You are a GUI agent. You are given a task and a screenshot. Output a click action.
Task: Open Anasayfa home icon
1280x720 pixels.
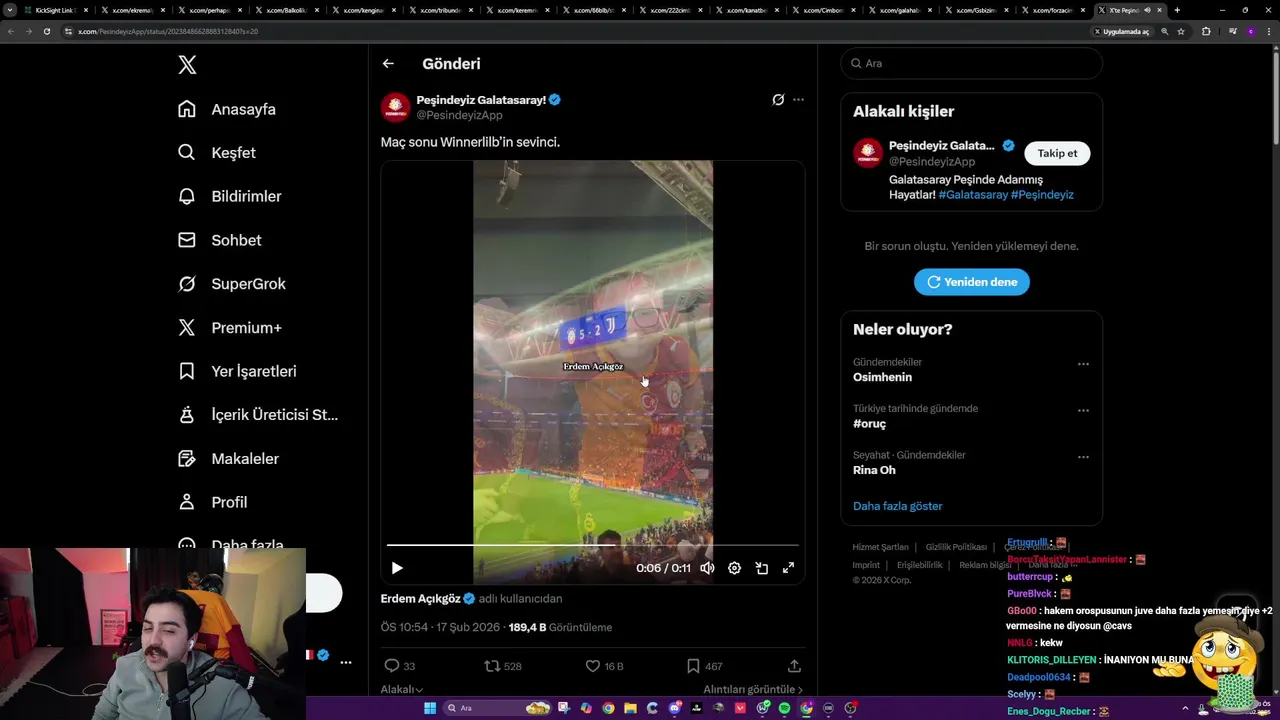coord(187,109)
